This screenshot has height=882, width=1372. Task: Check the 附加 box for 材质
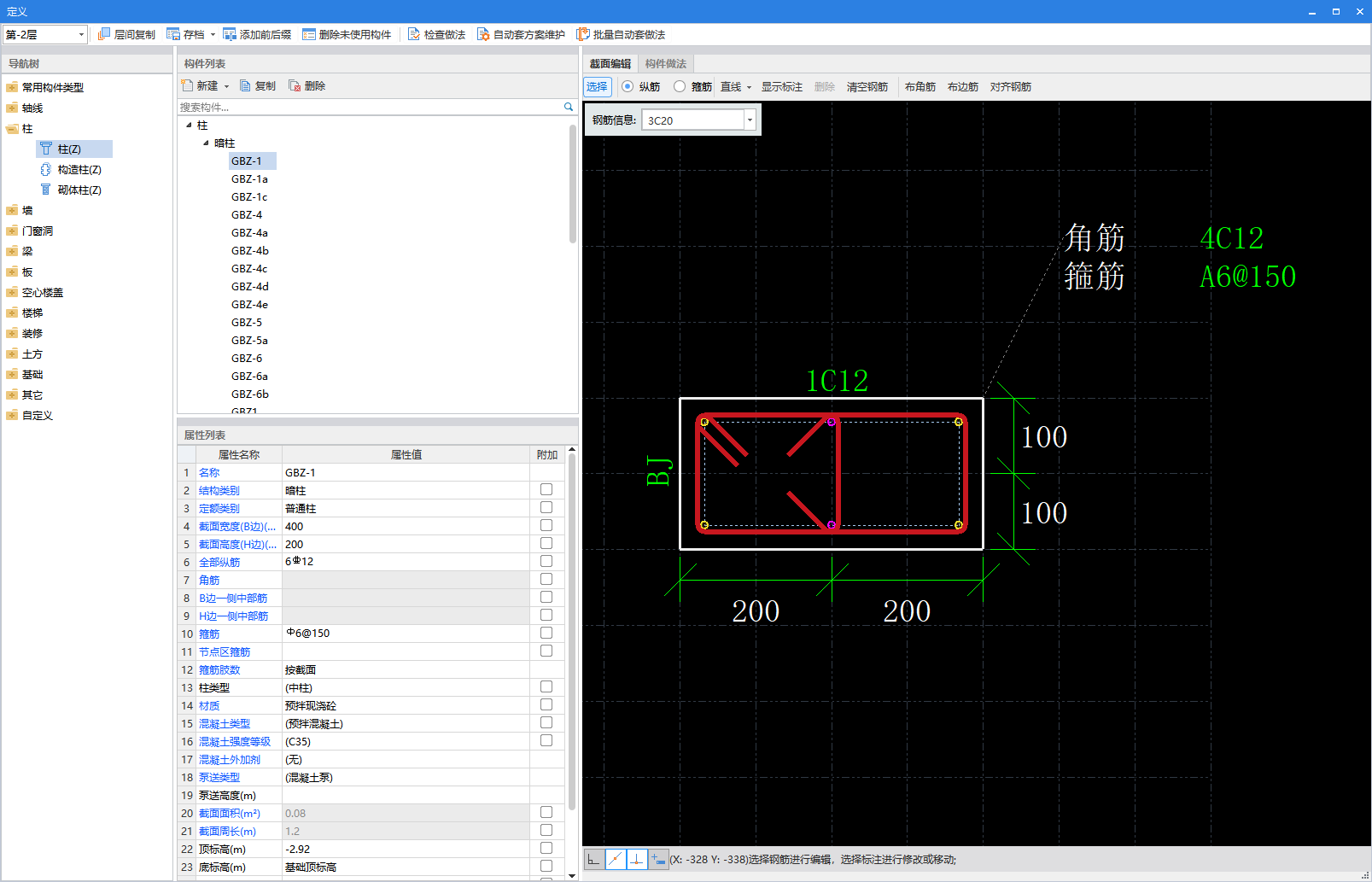coord(546,704)
